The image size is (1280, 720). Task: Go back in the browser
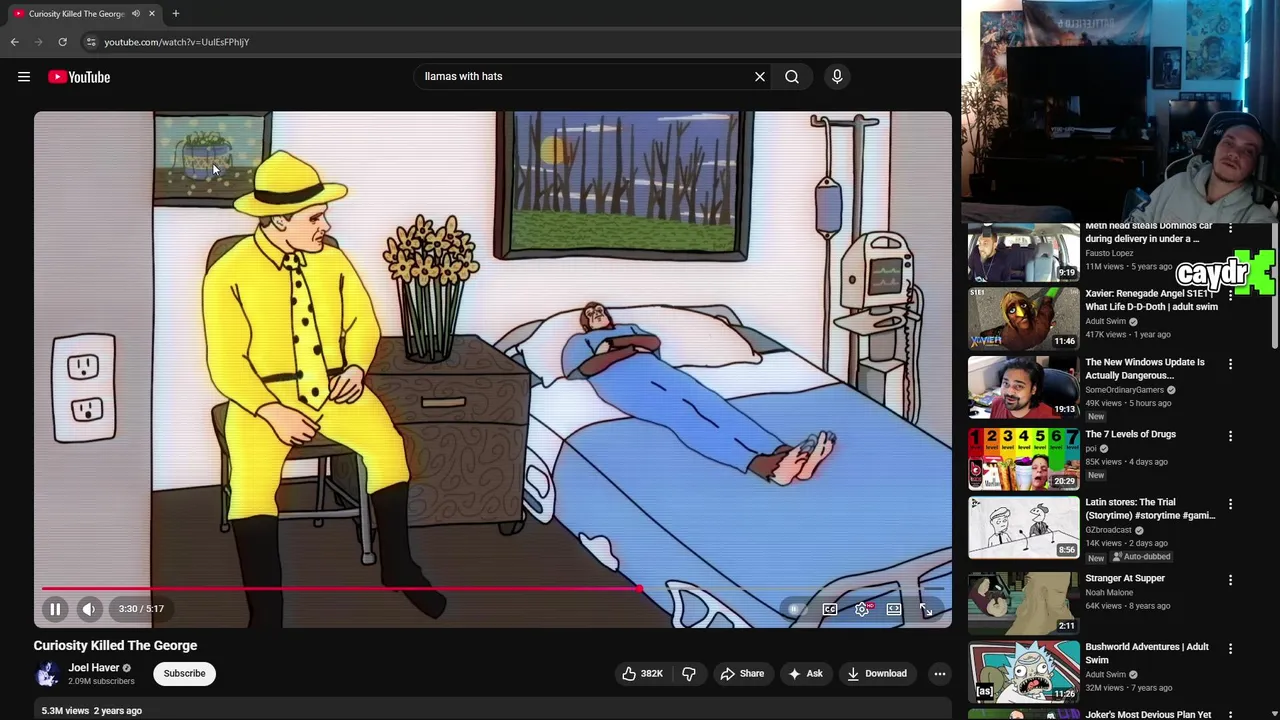[14, 42]
